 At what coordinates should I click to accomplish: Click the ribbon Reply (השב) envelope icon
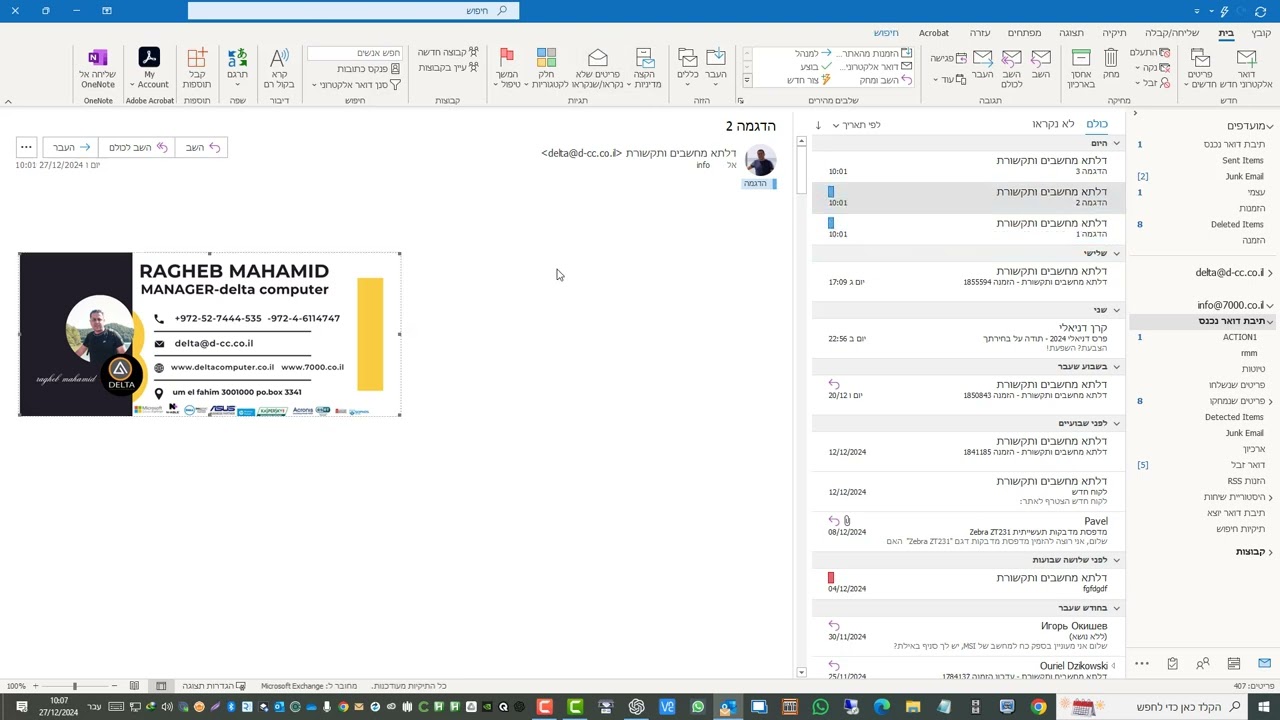tap(1041, 58)
